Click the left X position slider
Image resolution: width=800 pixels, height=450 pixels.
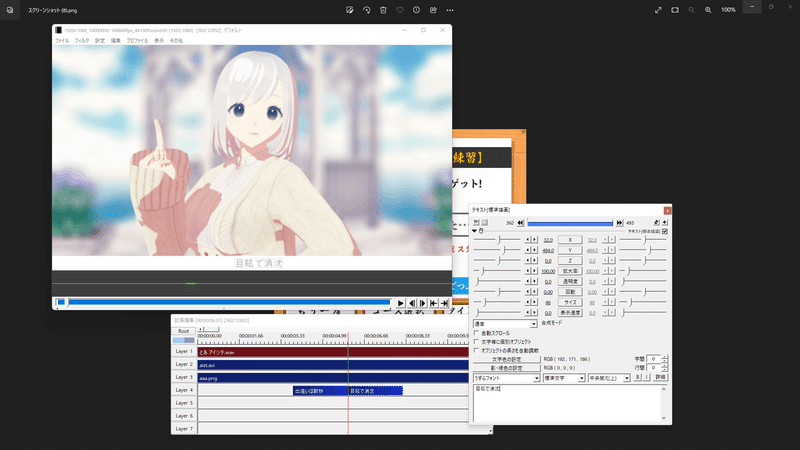pyautogui.click(x=497, y=240)
